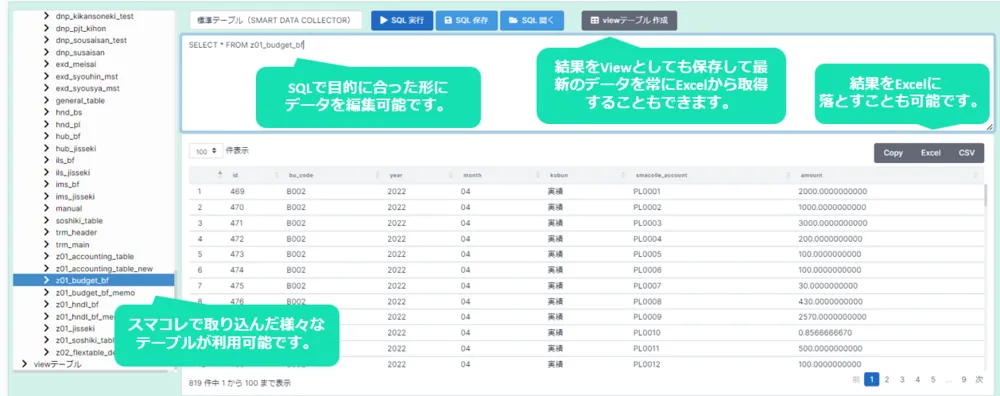Select ils_bf in the table tree
Screen dimensions: 1000x396
click(x=65, y=160)
